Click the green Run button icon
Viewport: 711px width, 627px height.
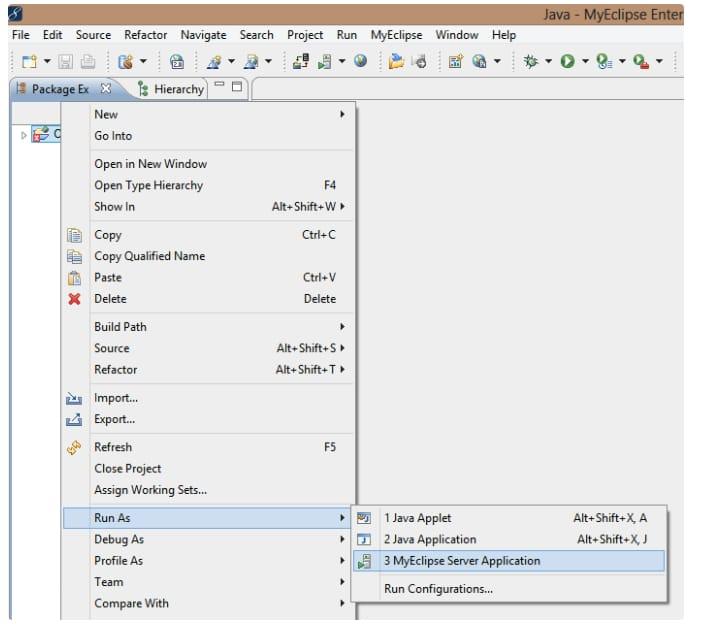[x=567, y=62]
